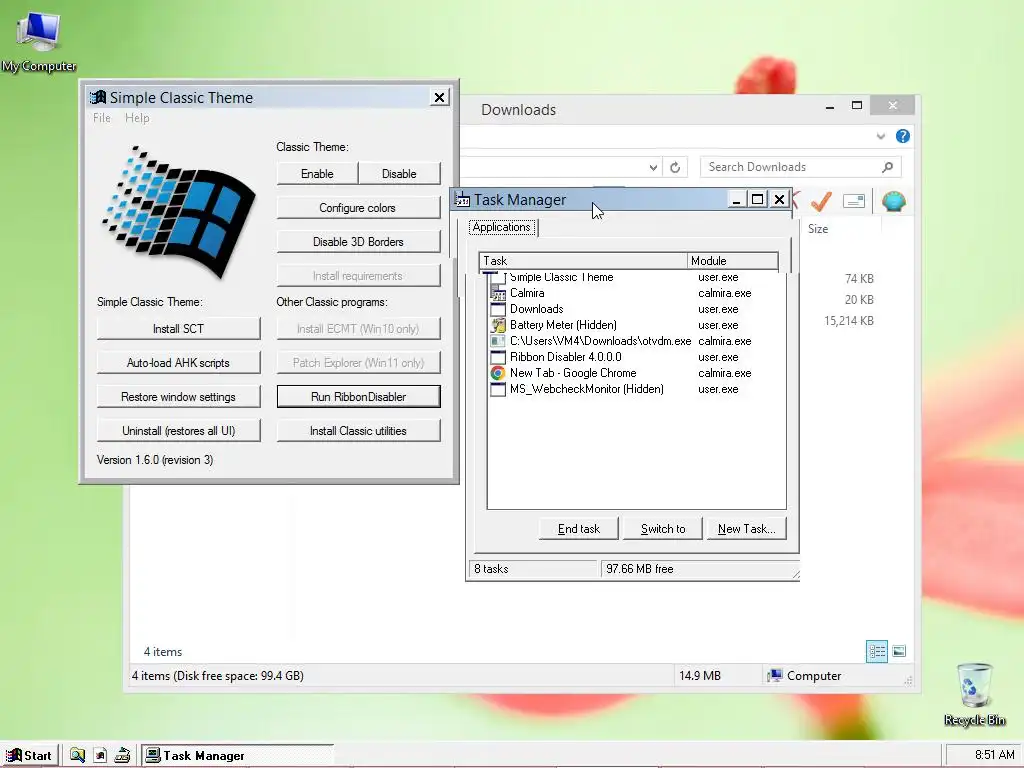Image resolution: width=1024 pixels, height=768 pixels.
Task: Click Install Classic utilities
Action: point(358,430)
